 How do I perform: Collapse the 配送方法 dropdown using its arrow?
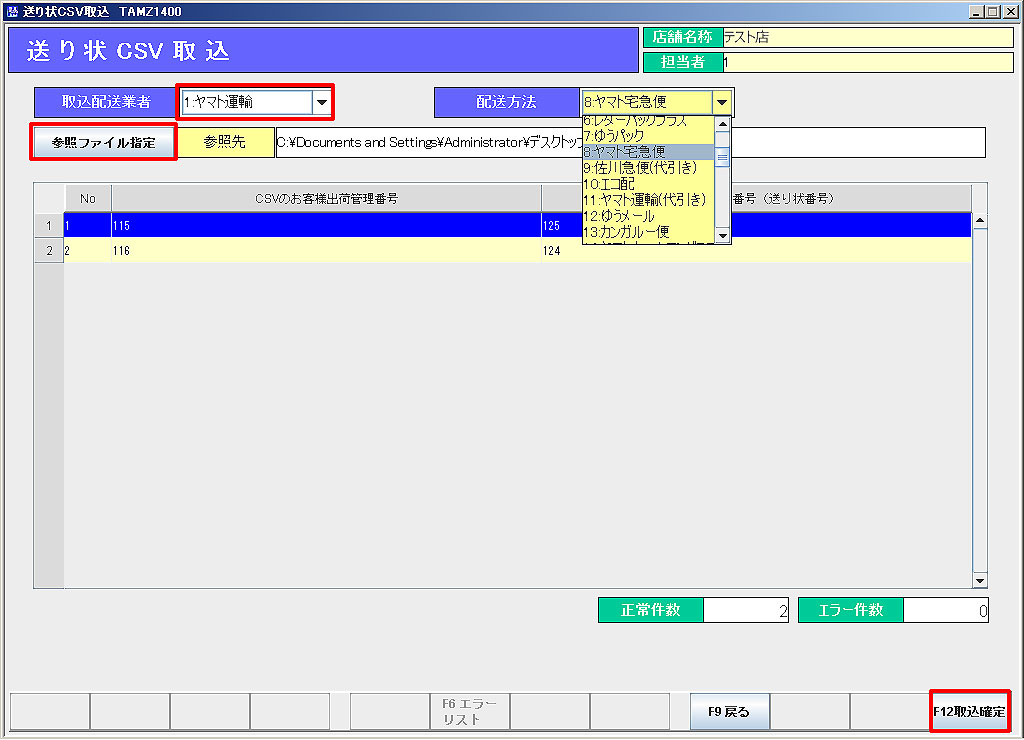(721, 101)
